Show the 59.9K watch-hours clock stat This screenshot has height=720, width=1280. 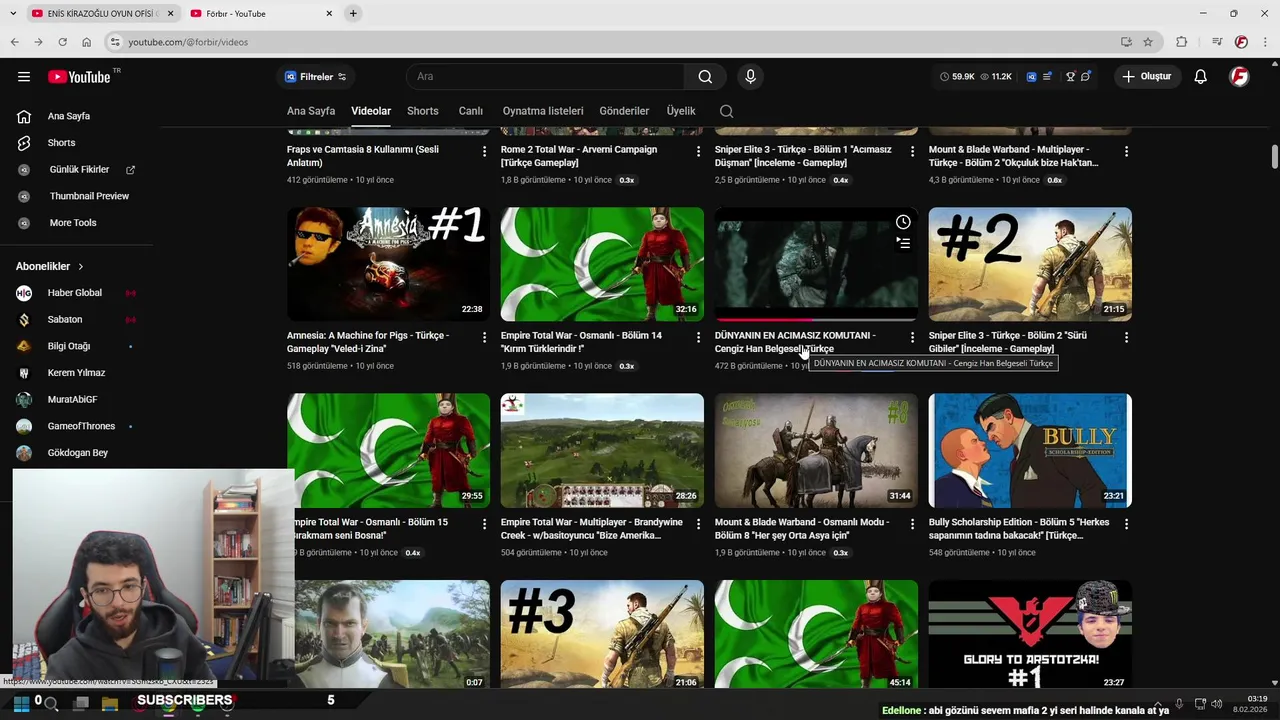click(957, 77)
